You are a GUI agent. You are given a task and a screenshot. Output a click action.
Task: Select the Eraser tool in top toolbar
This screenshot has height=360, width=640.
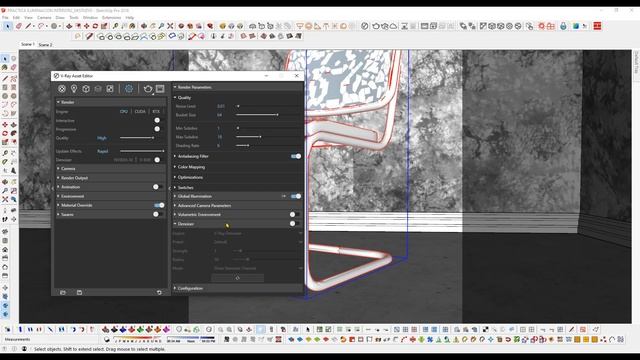pyautogui.click(x=19, y=26)
